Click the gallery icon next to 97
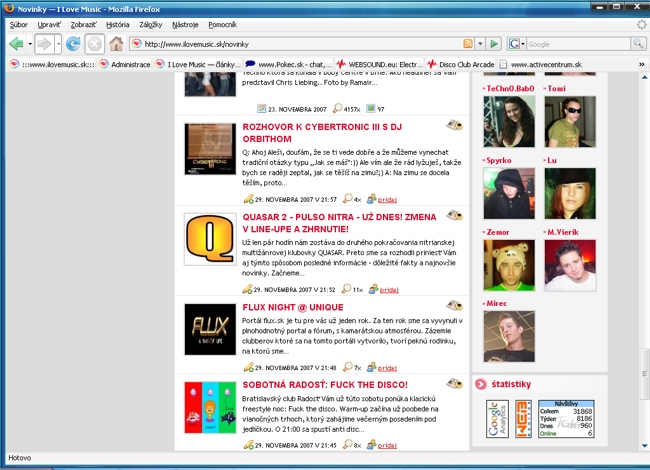The image size is (650, 470). (x=371, y=109)
